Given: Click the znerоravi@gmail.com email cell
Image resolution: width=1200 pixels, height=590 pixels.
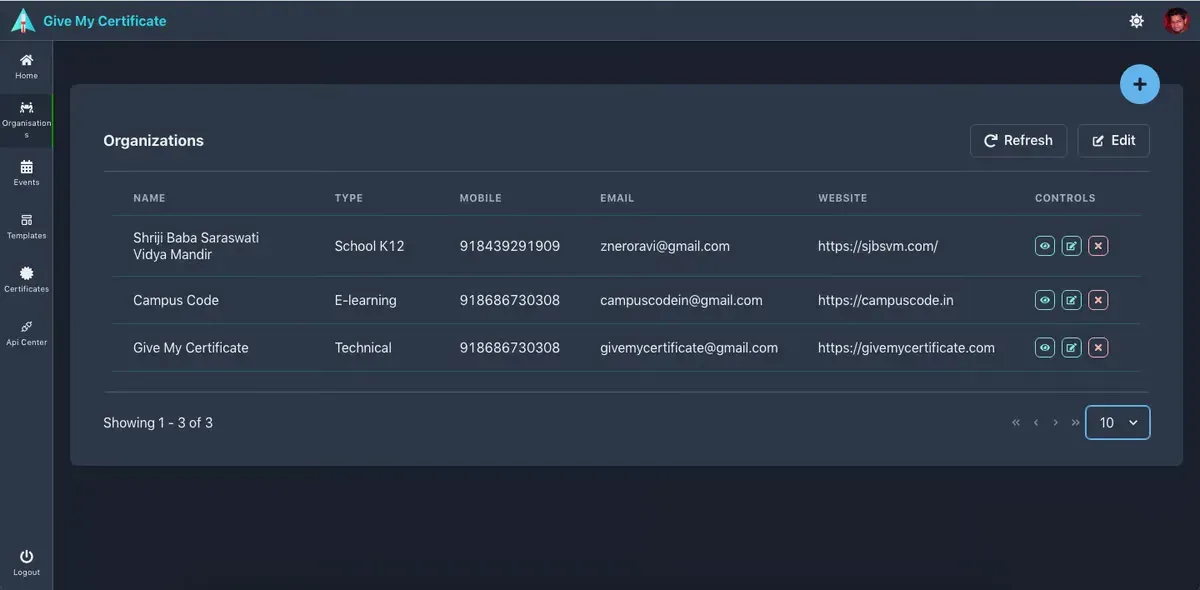Looking at the screenshot, I should [x=665, y=246].
